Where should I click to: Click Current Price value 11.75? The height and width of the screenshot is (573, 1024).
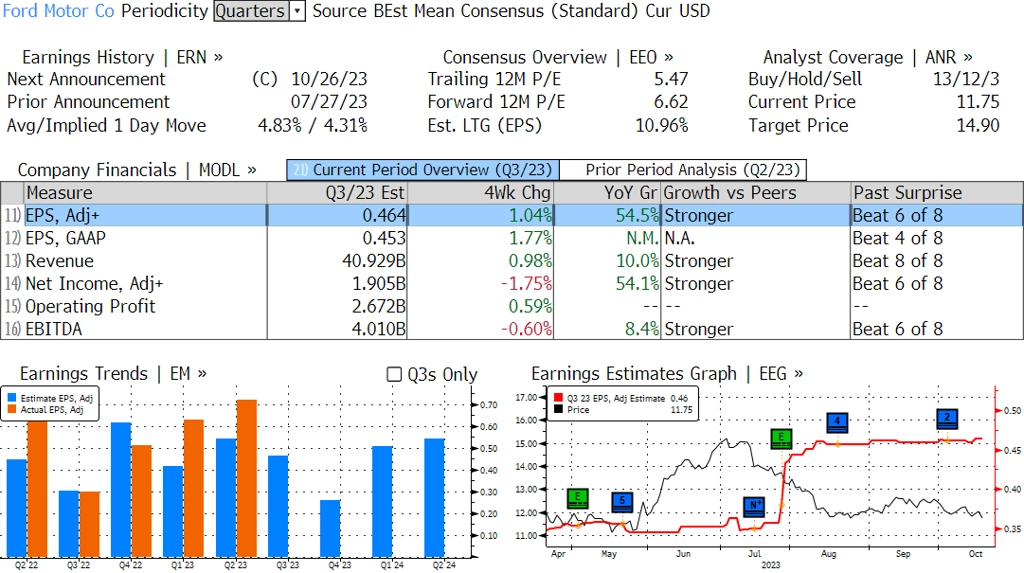(x=978, y=102)
